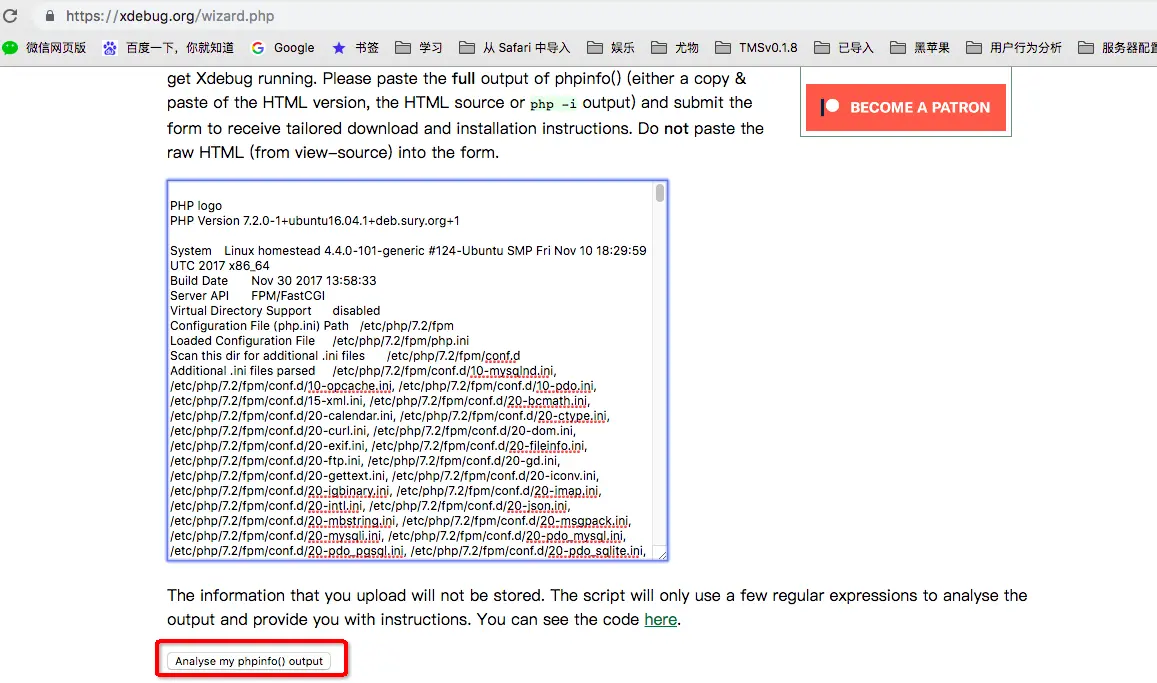Screen dimensions: 1157x683
Task: Open the 'here' source code link
Action: 660,620
